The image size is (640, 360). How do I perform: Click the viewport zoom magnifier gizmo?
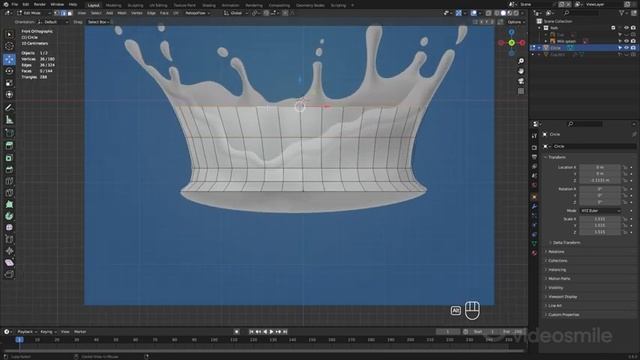[x=521, y=61]
